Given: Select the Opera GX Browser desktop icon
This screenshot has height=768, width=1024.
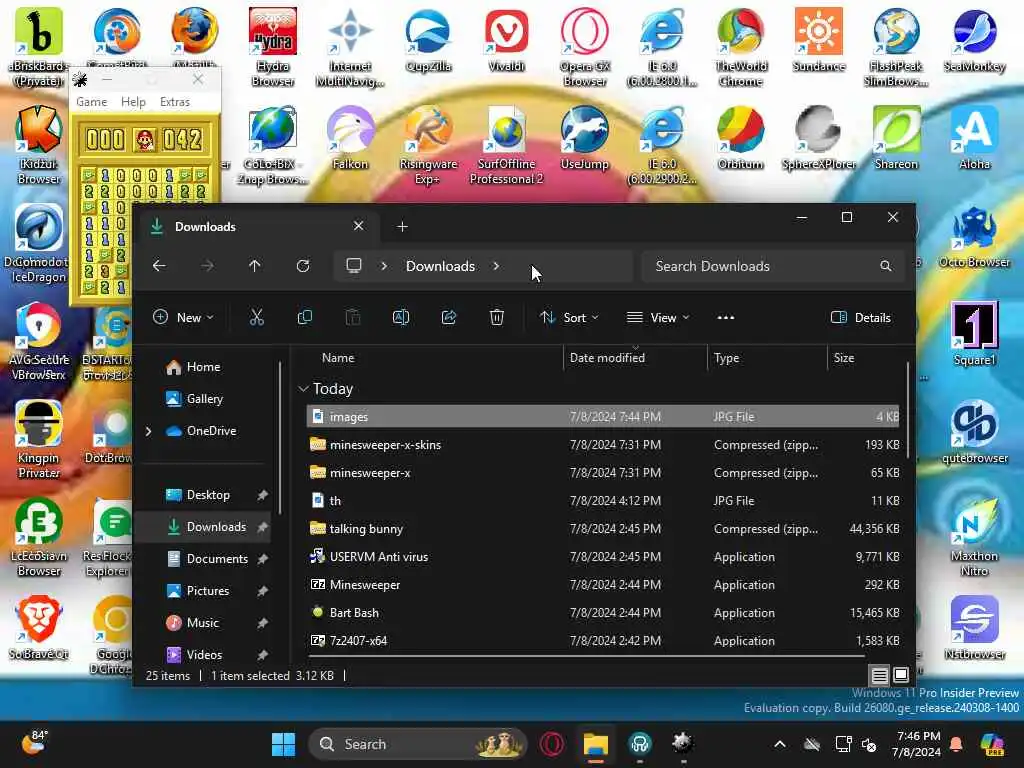Looking at the screenshot, I should click(x=584, y=47).
